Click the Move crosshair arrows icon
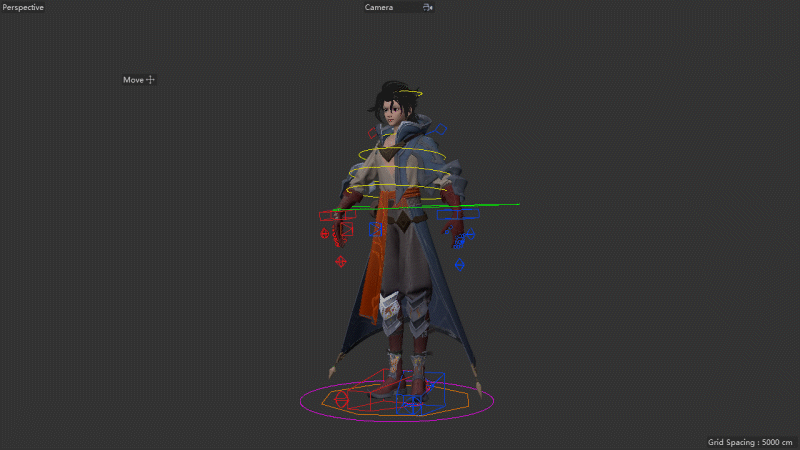The width and height of the screenshot is (800, 450). coord(151,80)
